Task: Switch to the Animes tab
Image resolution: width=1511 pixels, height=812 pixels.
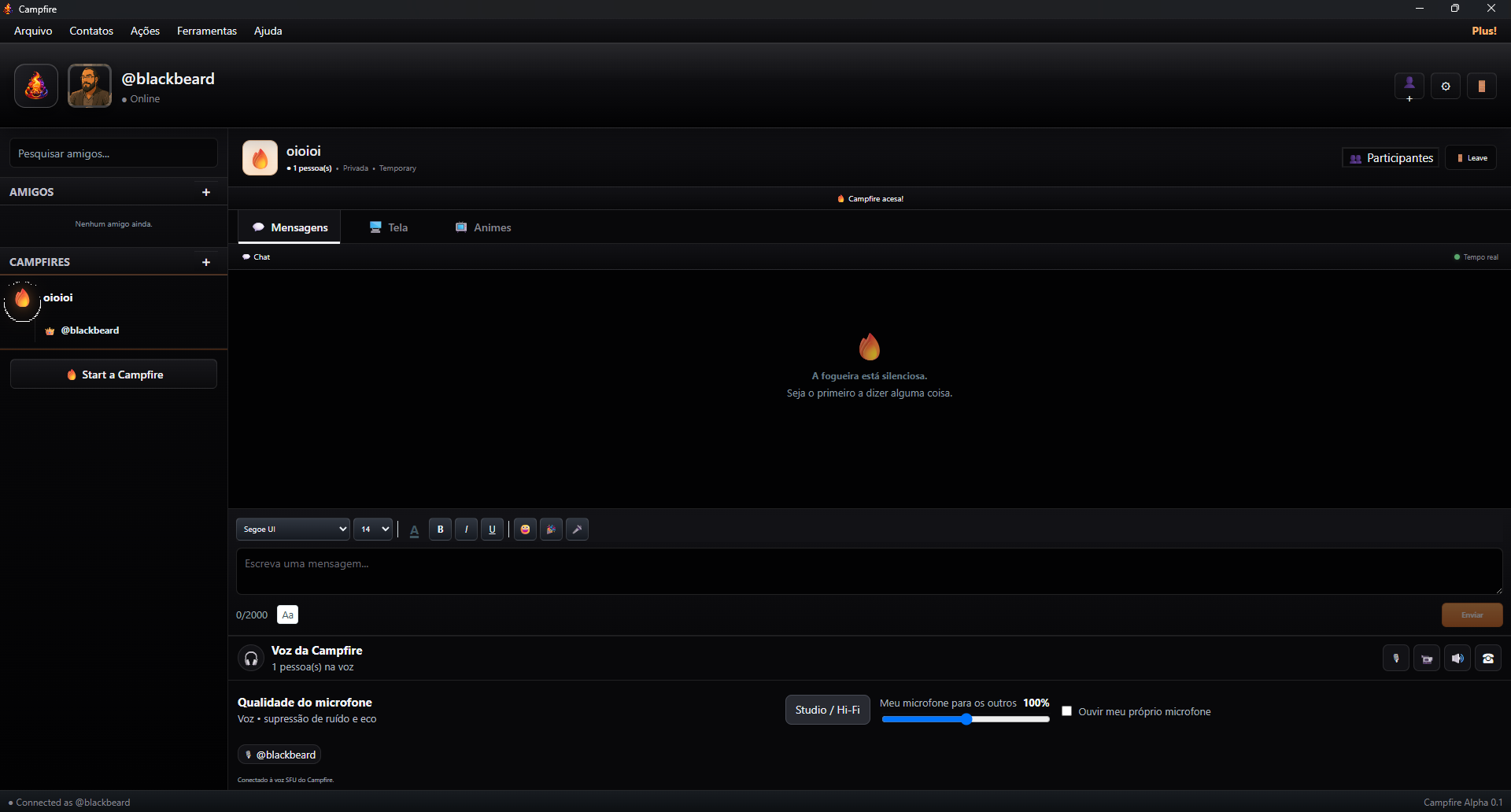Action: [483, 227]
